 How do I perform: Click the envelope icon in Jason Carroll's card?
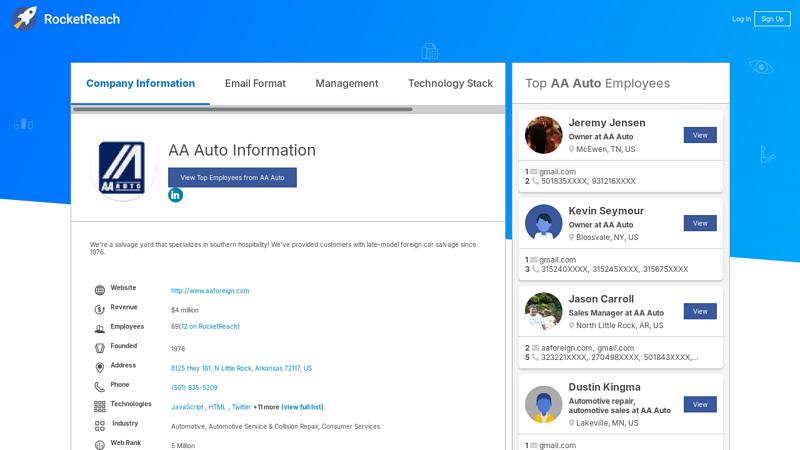pos(535,348)
